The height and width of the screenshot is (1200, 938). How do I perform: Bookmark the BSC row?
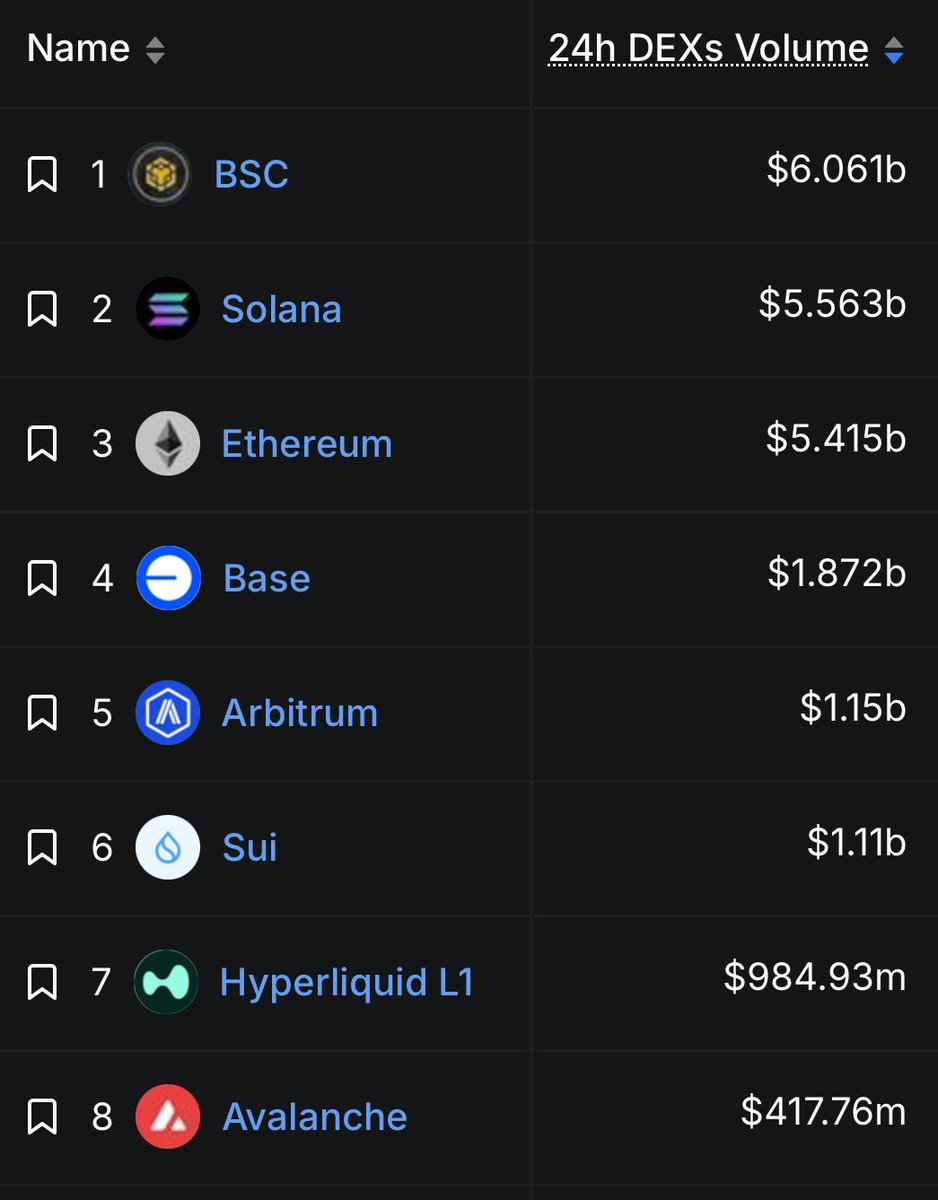[42, 174]
